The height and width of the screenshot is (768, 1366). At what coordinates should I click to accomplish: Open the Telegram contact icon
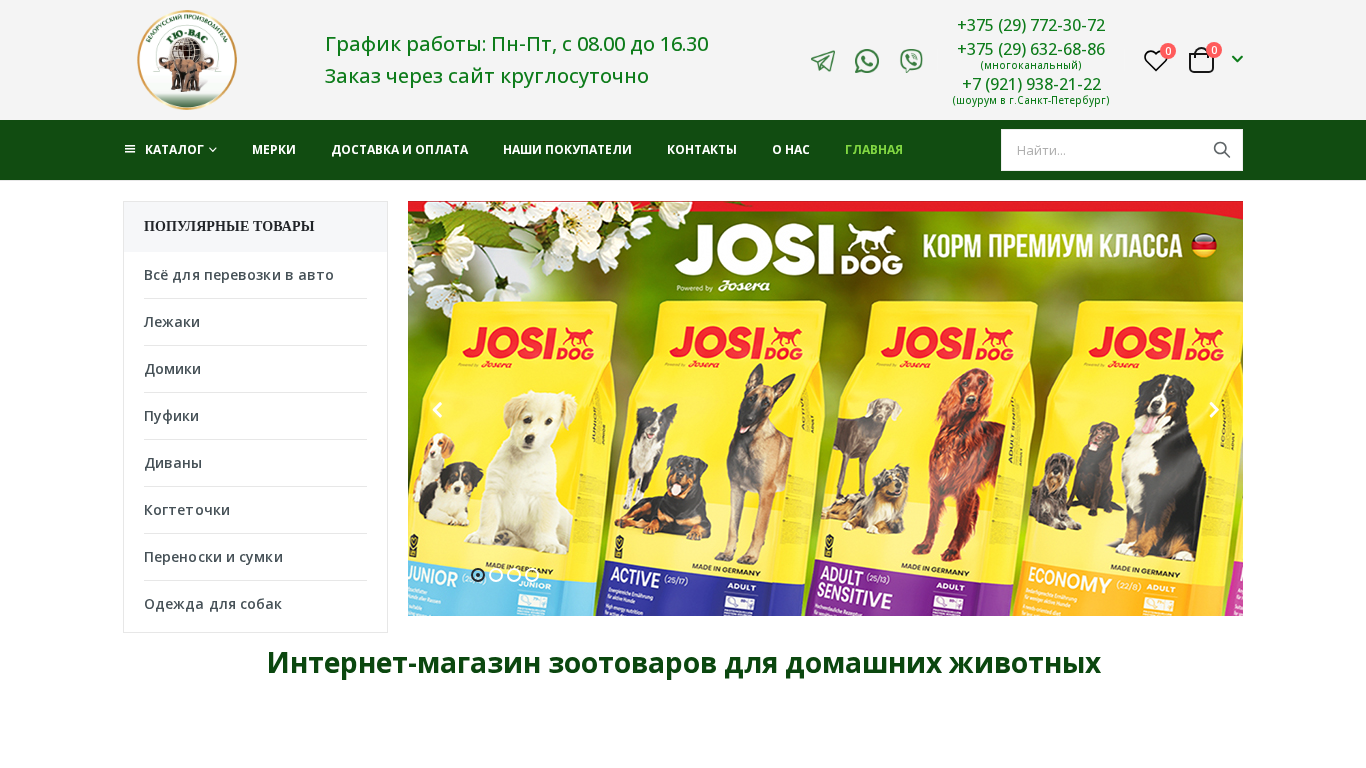823,61
